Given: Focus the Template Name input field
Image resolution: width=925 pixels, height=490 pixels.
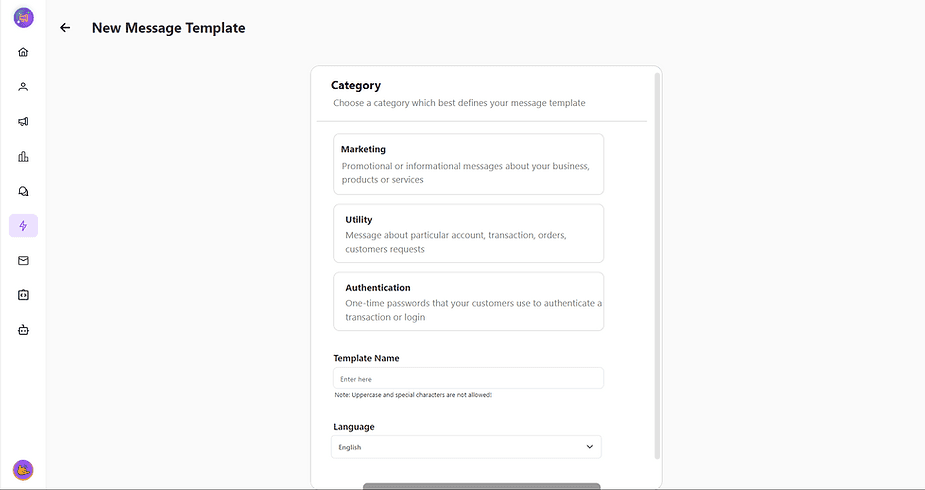Looking at the screenshot, I should click(x=468, y=379).
